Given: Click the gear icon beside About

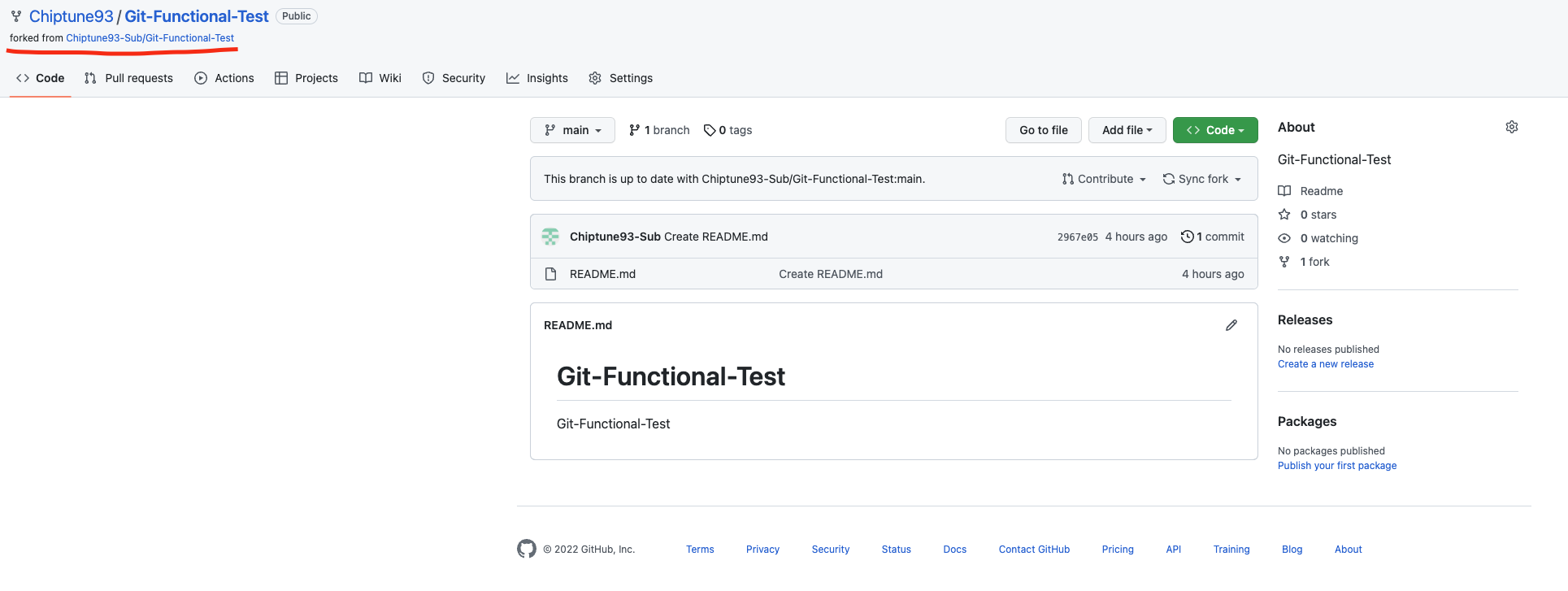Looking at the screenshot, I should (x=1511, y=127).
